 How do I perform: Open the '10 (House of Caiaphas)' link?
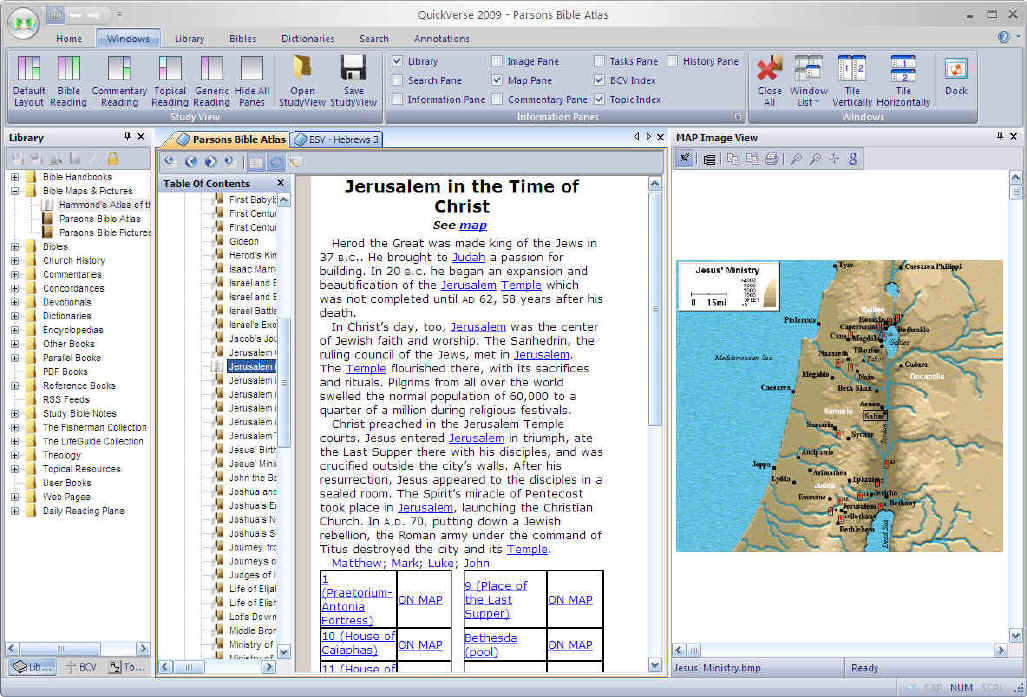pos(358,643)
